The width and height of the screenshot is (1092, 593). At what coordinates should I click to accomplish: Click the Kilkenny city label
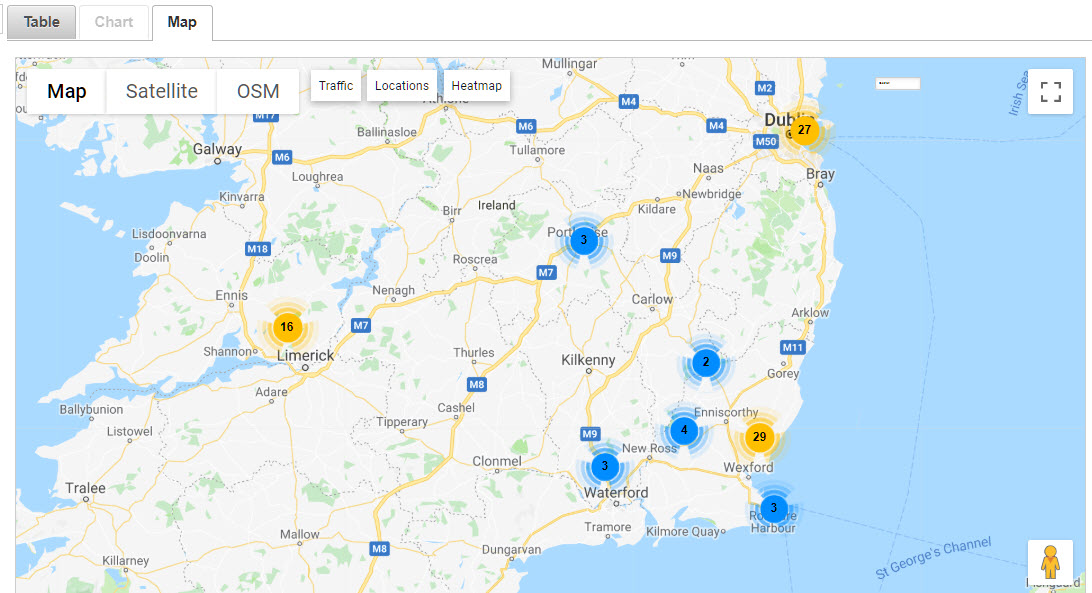[588, 360]
